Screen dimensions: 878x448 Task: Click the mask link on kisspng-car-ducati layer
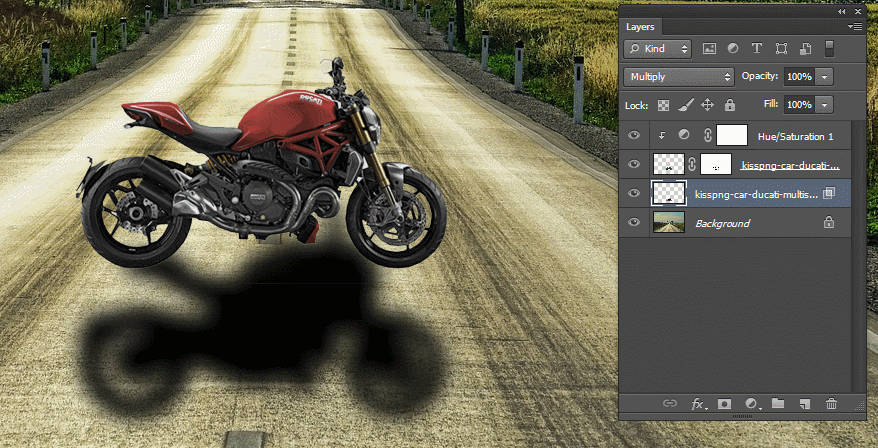coord(692,164)
